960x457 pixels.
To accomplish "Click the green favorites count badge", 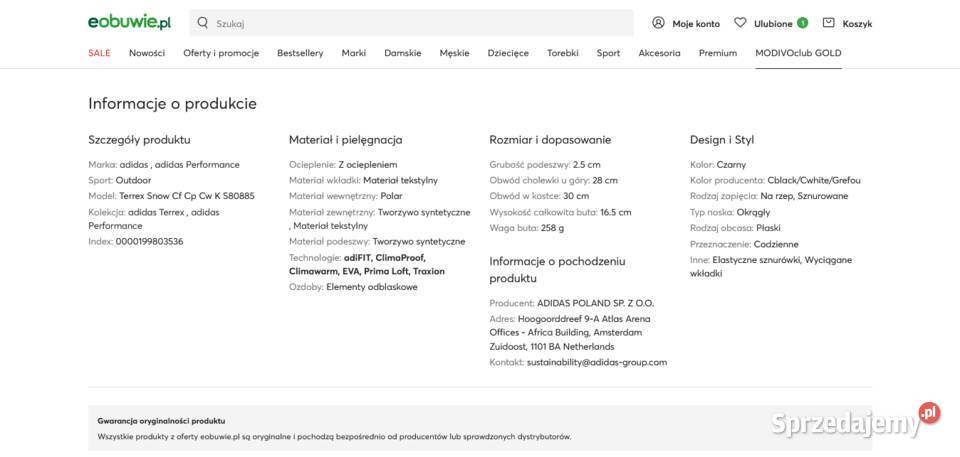I will tap(802, 23).
